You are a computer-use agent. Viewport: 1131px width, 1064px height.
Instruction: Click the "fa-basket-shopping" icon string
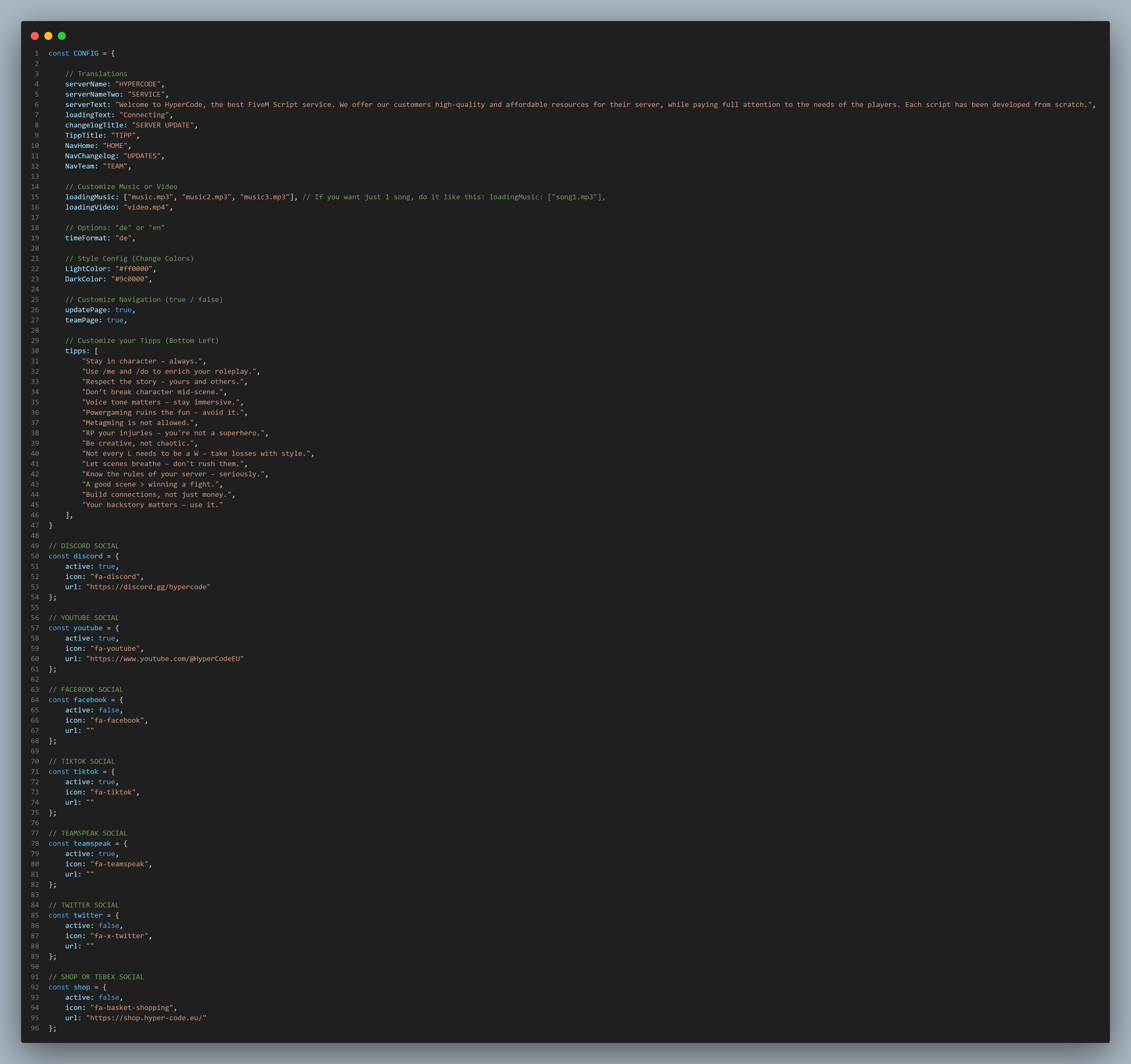pyautogui.click(x=132, y=1008)
